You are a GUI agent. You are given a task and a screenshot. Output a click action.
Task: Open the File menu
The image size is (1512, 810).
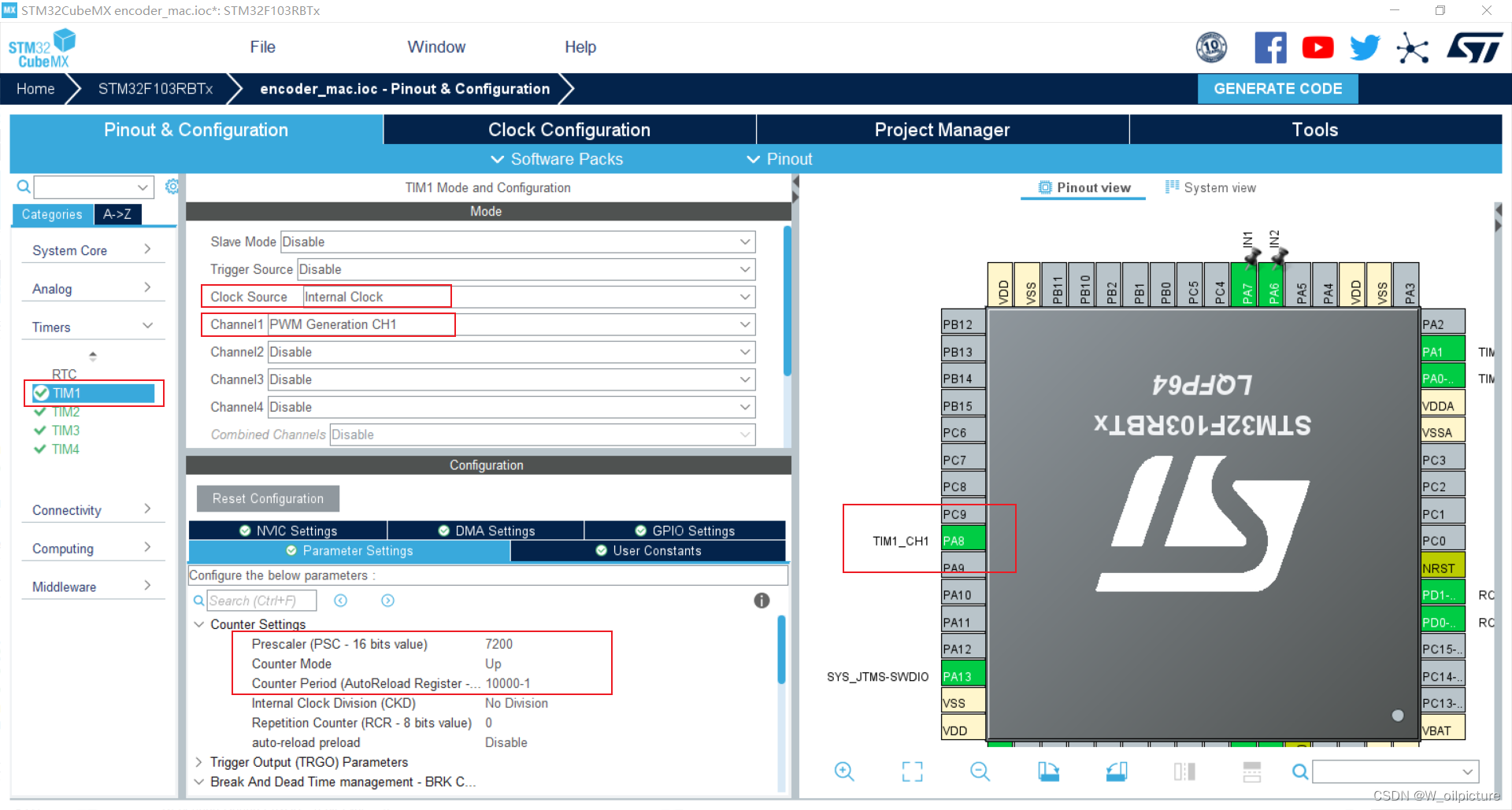tap(262, 47)
